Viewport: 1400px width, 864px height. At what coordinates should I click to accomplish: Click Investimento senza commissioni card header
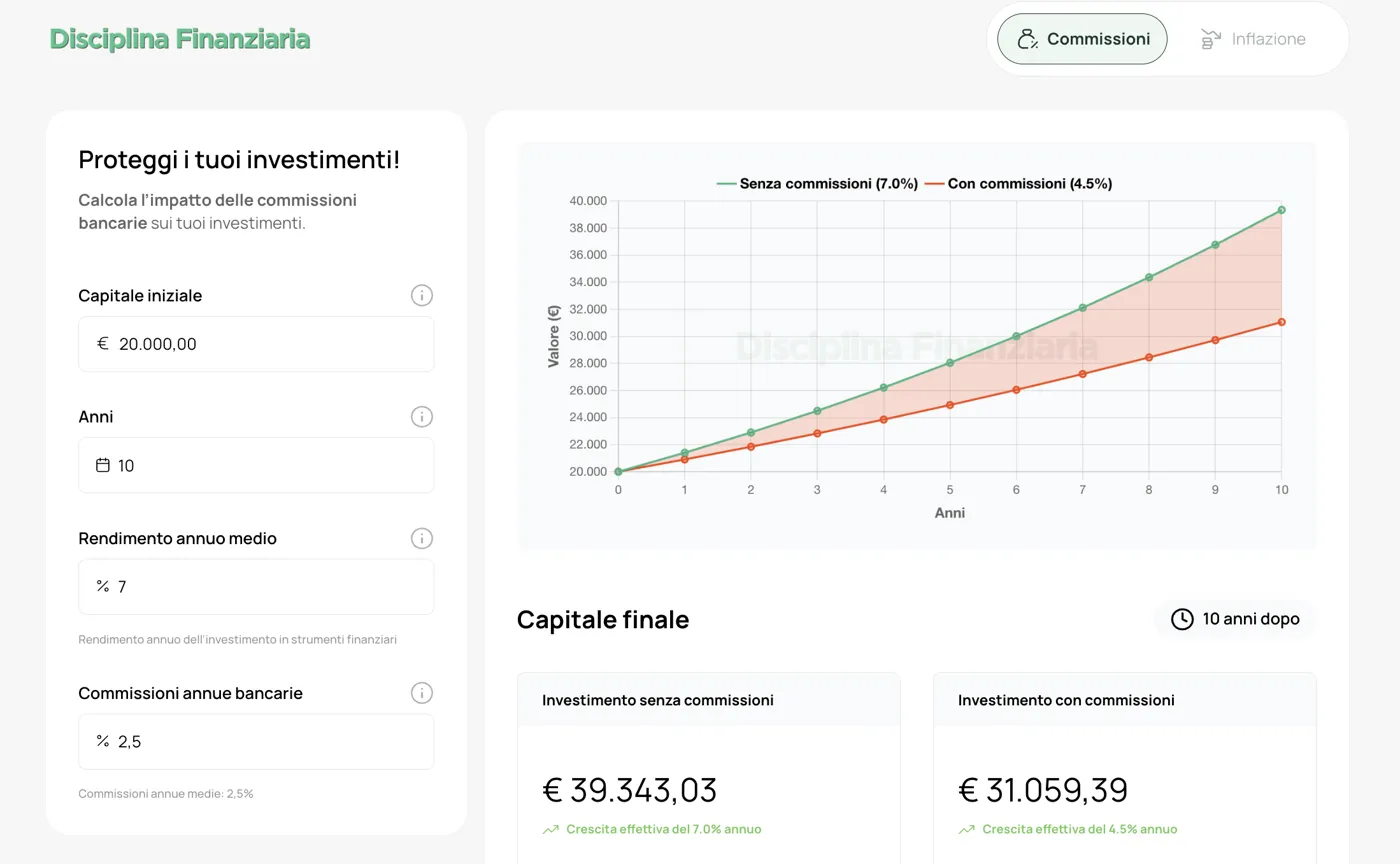709,700
